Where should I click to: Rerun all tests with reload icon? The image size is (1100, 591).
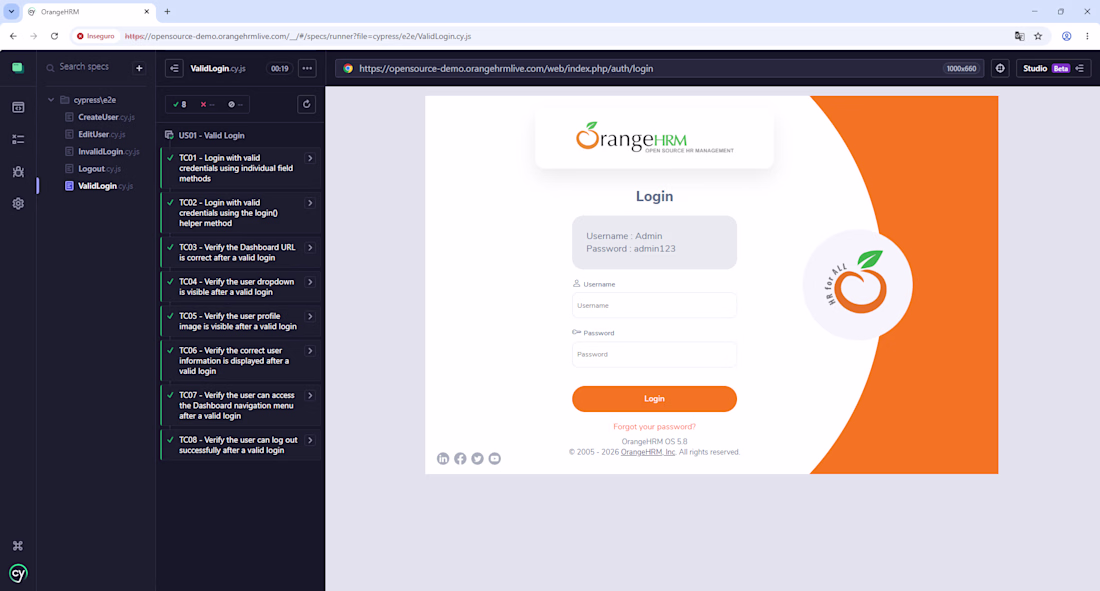307,104
